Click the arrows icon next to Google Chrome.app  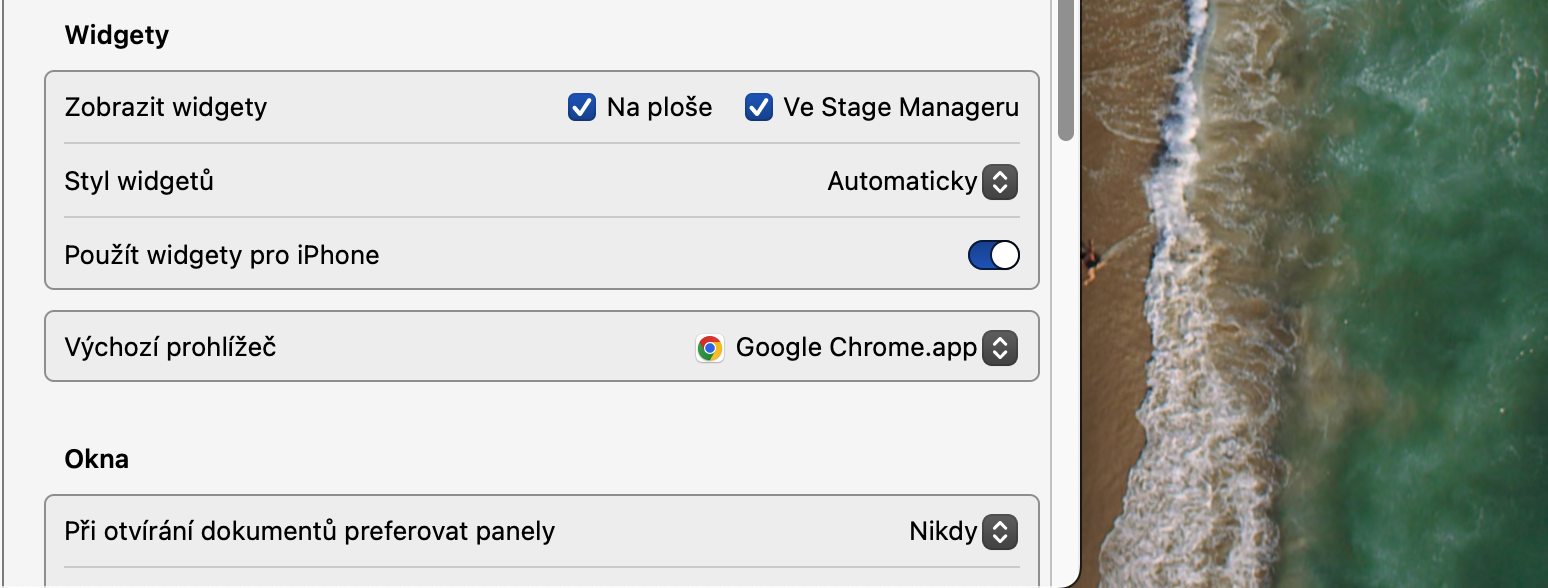[x=999, y=348]
